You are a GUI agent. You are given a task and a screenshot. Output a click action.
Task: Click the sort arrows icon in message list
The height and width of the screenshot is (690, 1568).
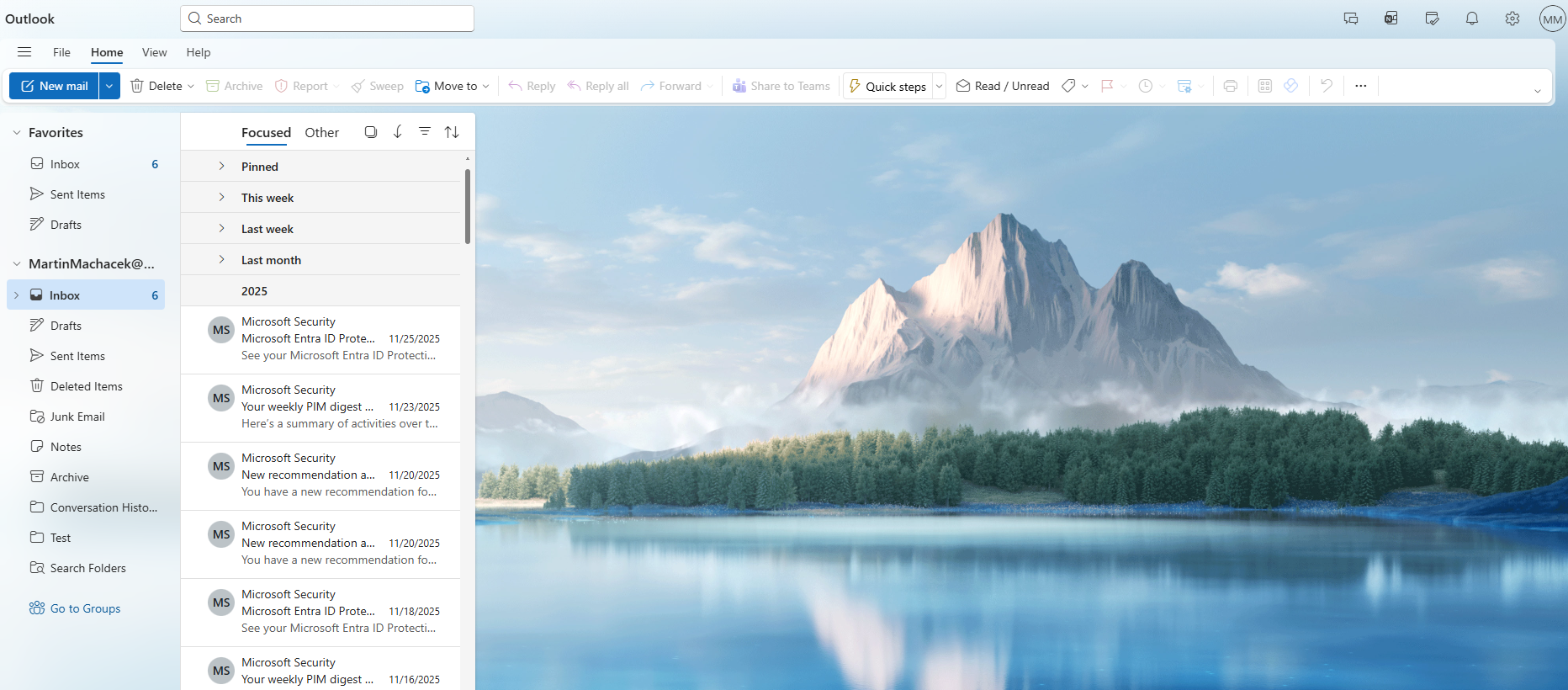tap(452, 132)
